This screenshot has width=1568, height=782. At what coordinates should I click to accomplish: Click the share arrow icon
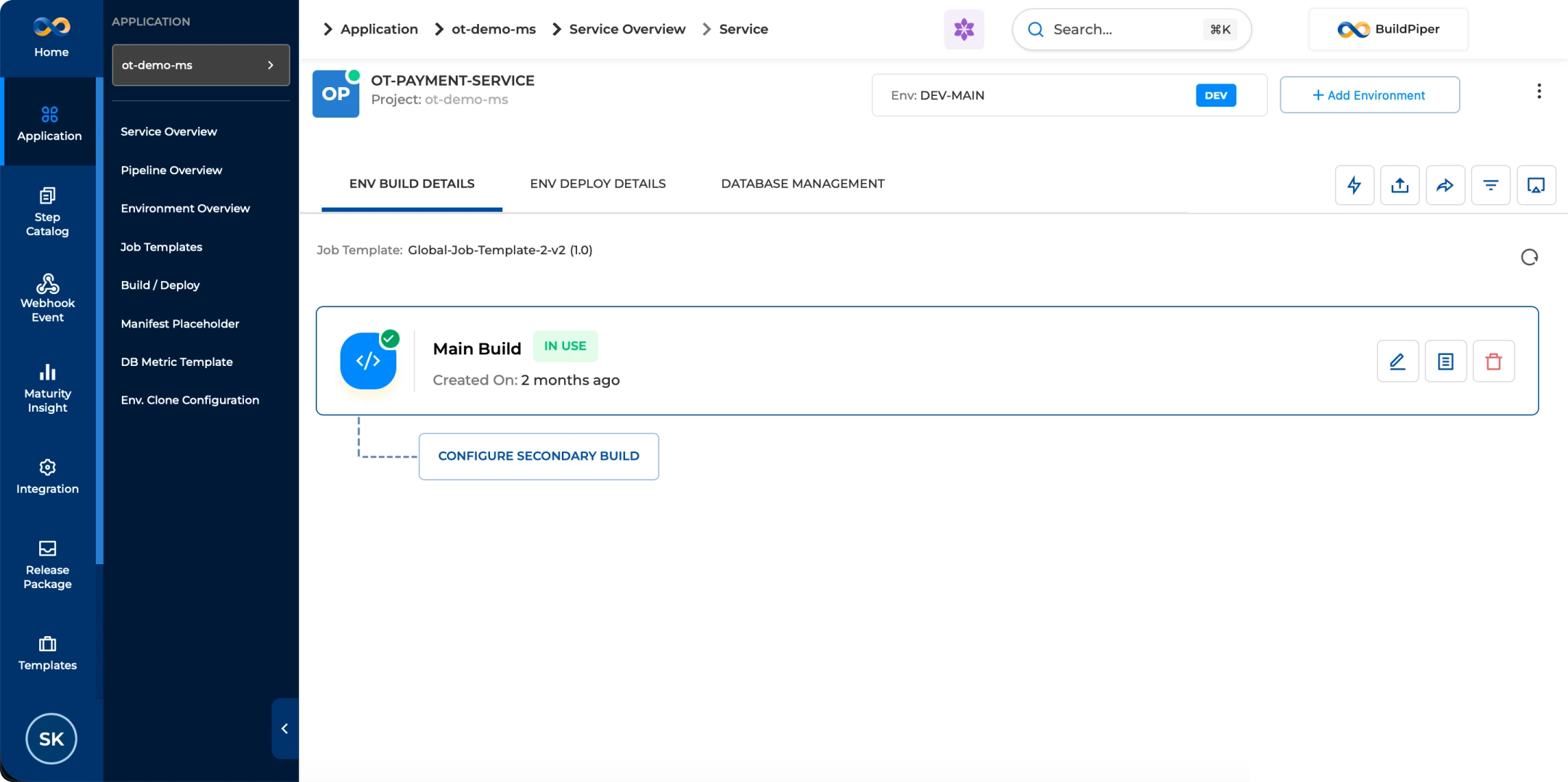click(x=1445, y=185)
